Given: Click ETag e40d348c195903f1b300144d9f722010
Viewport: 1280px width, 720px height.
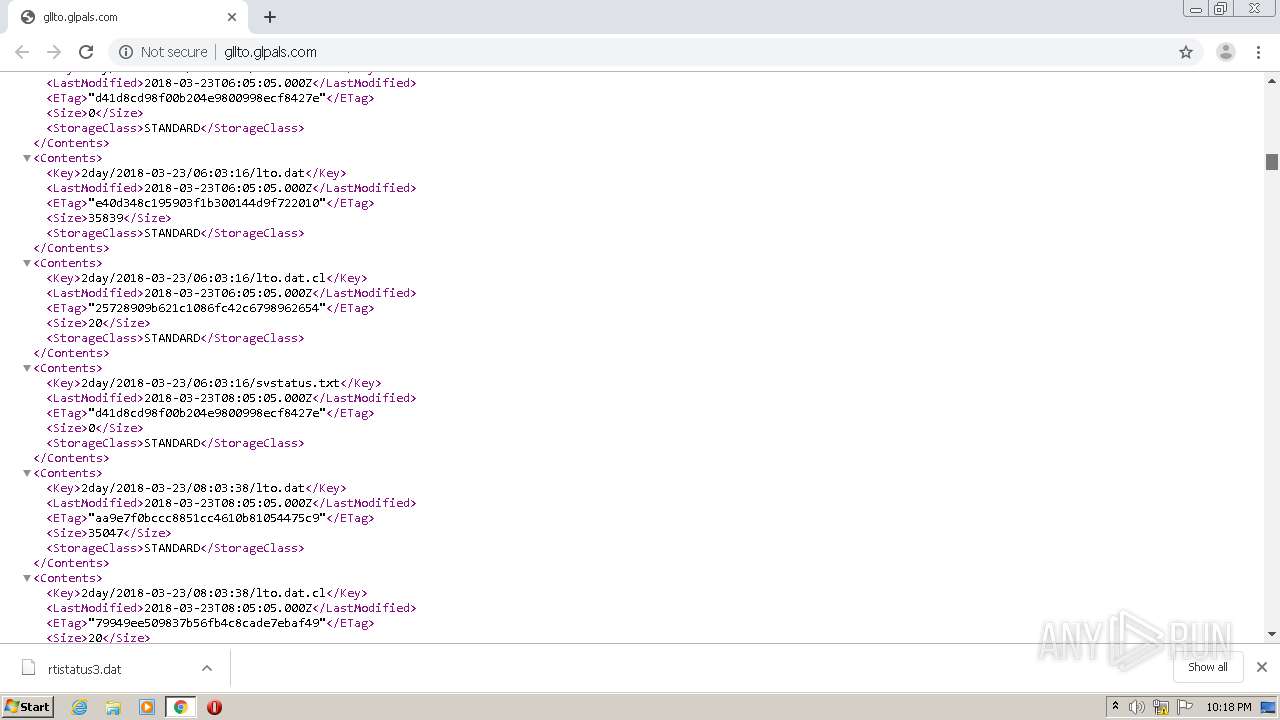Looking at the screenshot, I should pos(207,203).
